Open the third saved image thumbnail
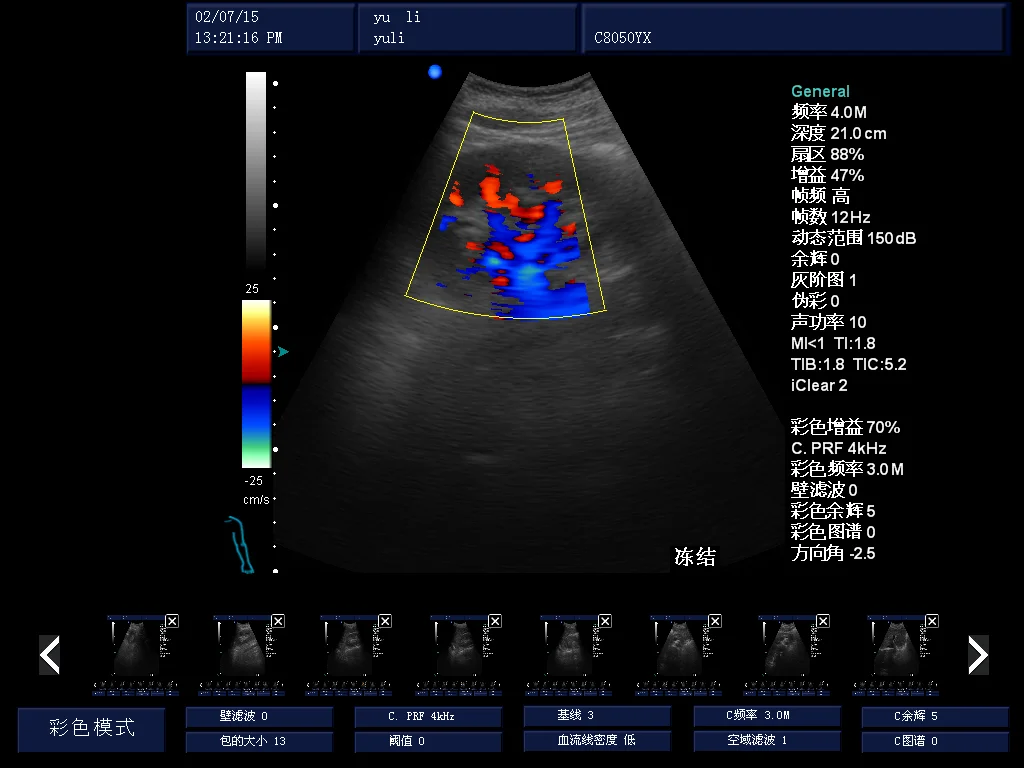 (x=349, y=655)
